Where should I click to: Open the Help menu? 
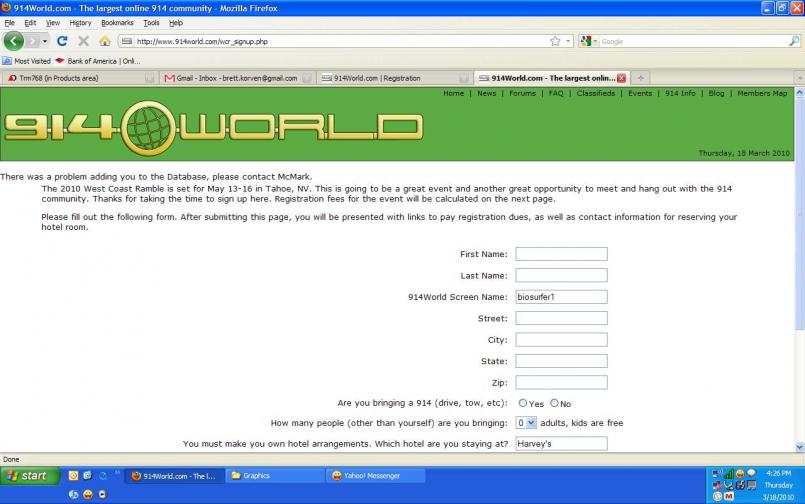(176, 23)
